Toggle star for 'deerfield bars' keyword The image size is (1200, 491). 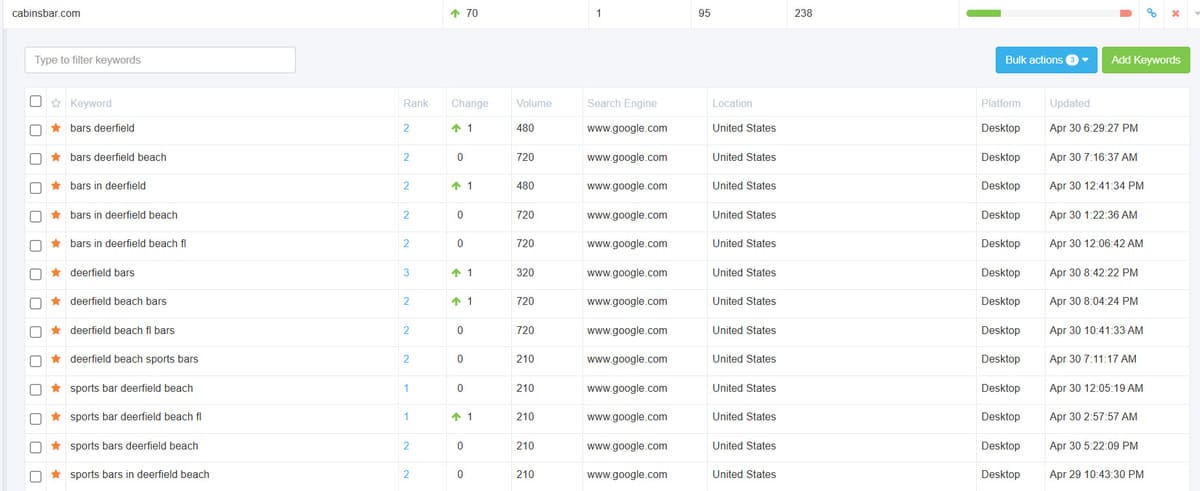(56, 273)
